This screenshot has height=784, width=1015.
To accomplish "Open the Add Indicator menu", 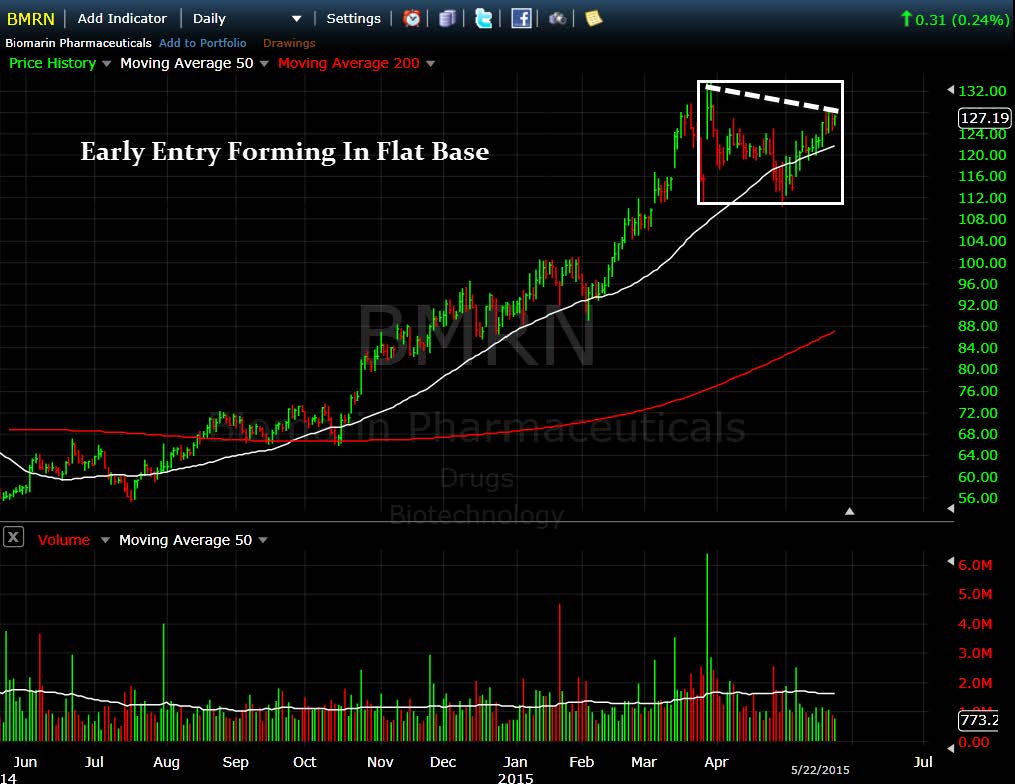I will [x=122, y=18].
